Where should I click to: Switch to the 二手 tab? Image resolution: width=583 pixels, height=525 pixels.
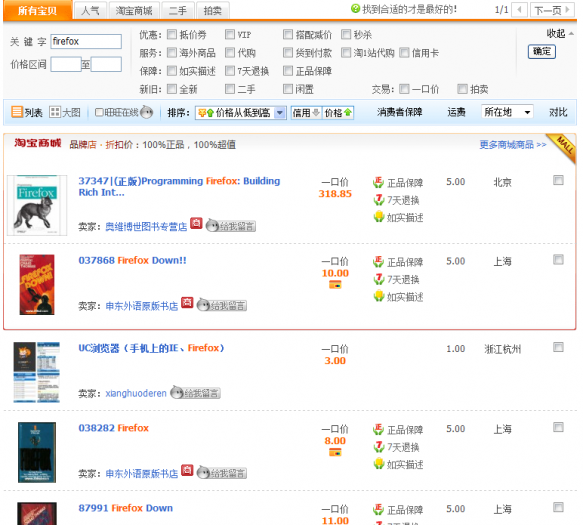pos(178,10)
